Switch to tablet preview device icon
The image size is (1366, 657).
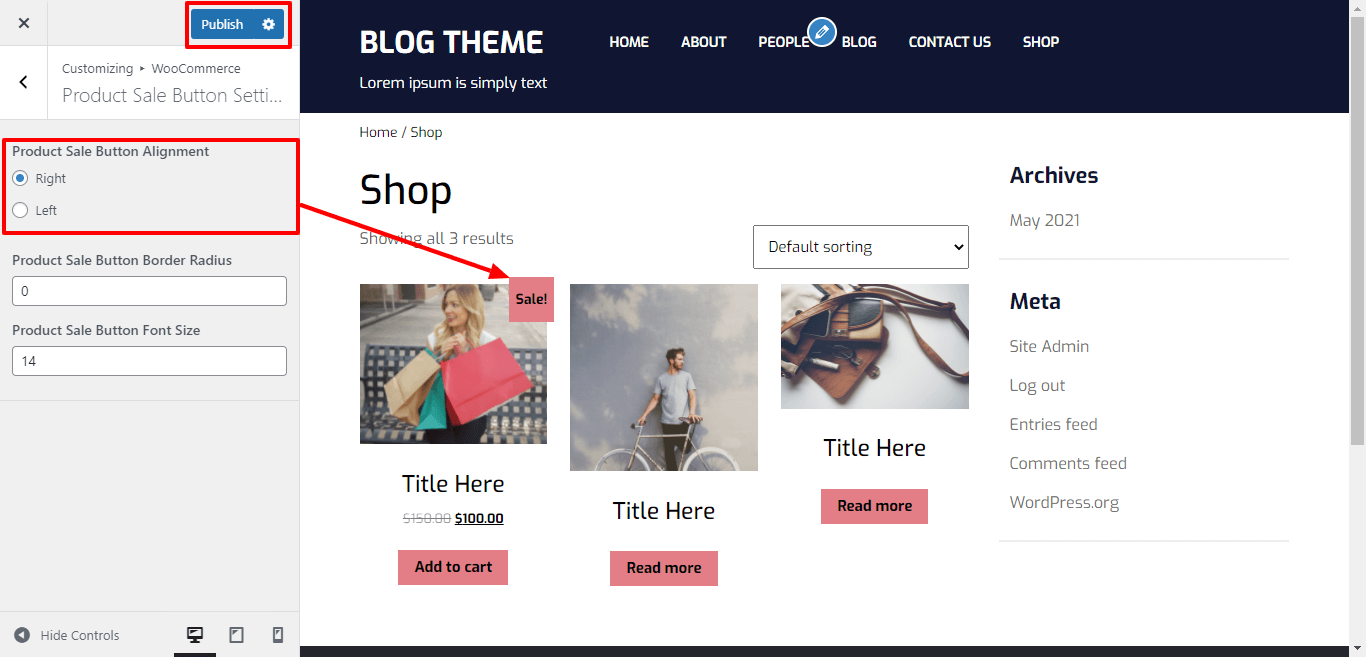pyautogui.click(x=237, y=635)
